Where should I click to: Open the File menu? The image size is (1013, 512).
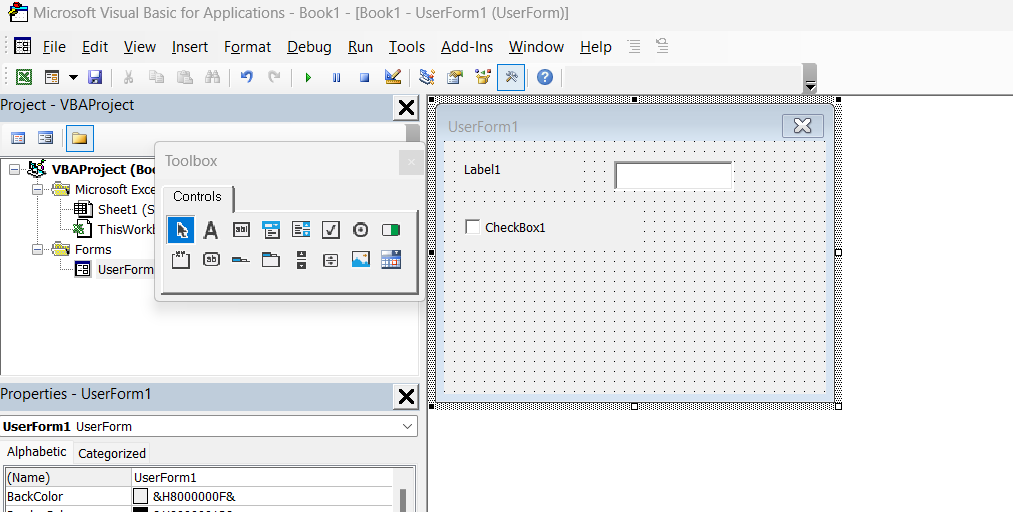tap(54, 47)
